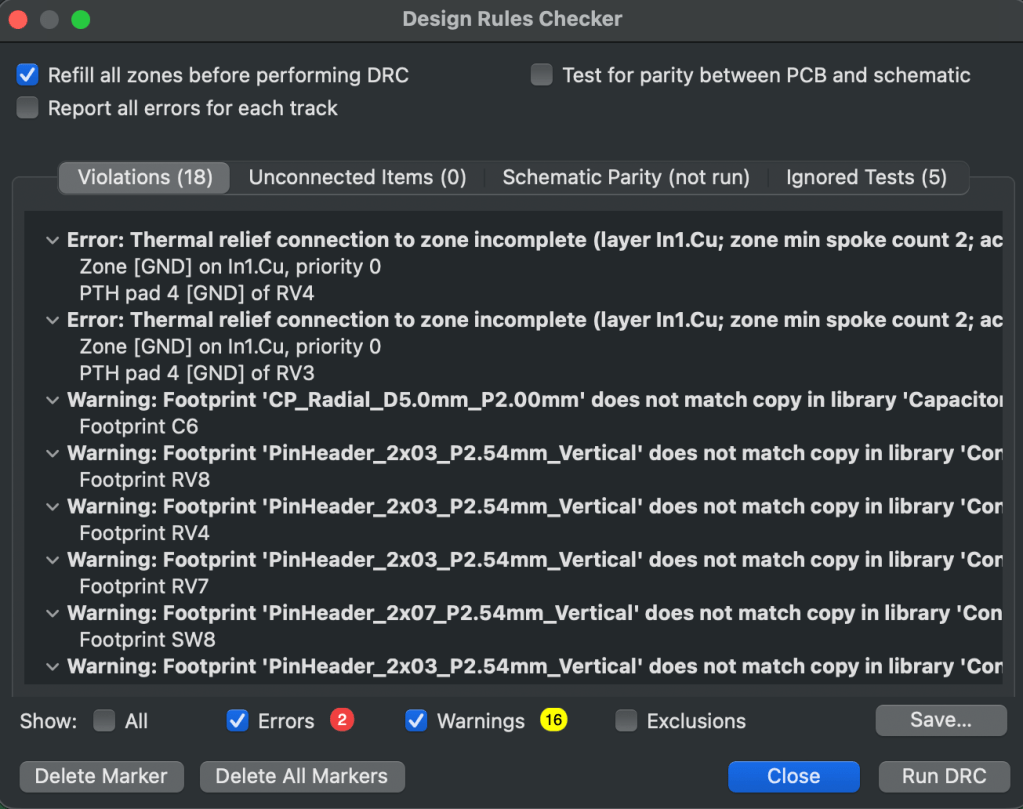The width and height of the screenshot is (1023, 809).
Task: Enable the Exclusions filter checkbox
Action: coord(626,721)
